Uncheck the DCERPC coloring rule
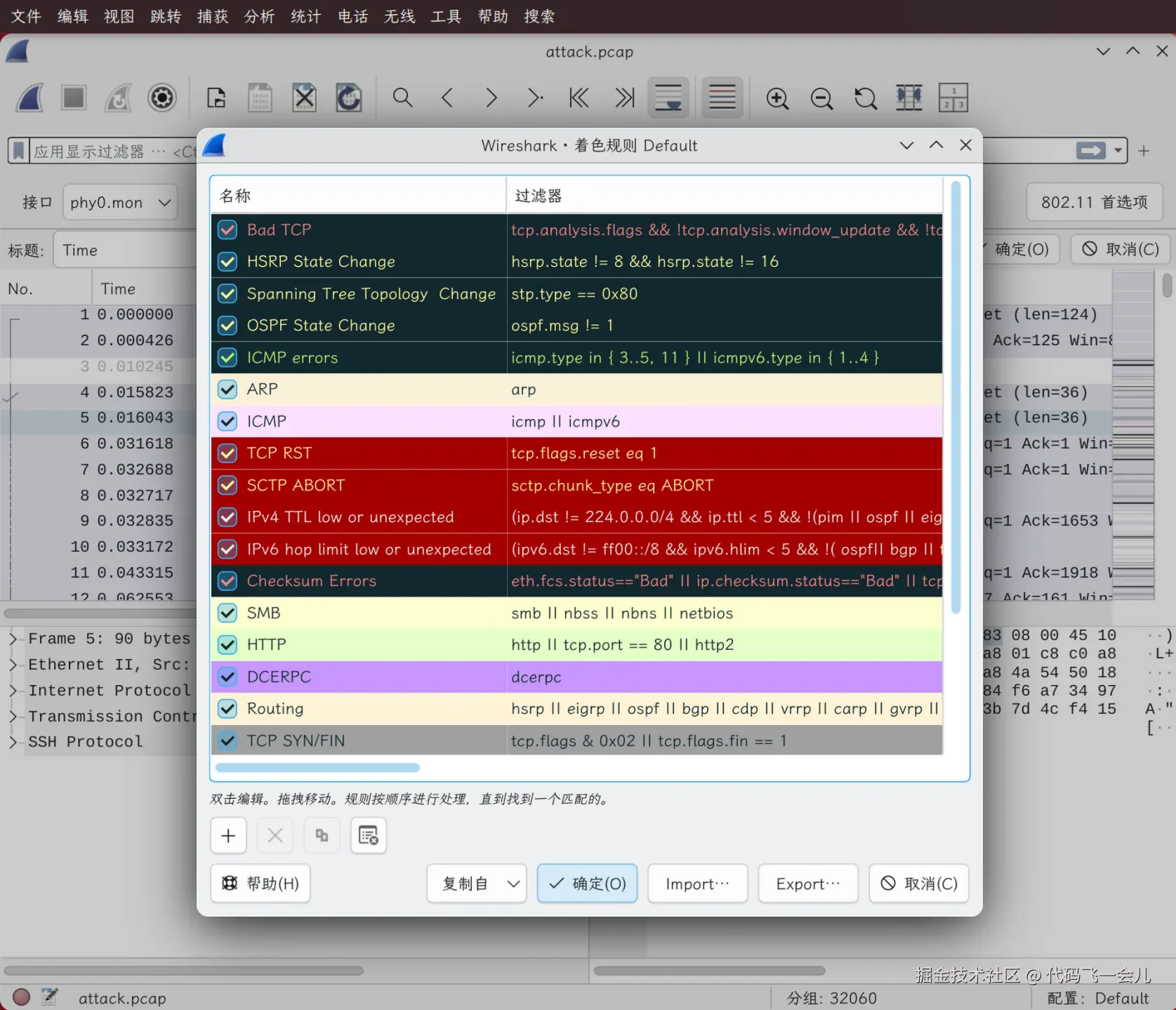The width and height of the screenshot is (1176, 1010). tap(227, 677)
